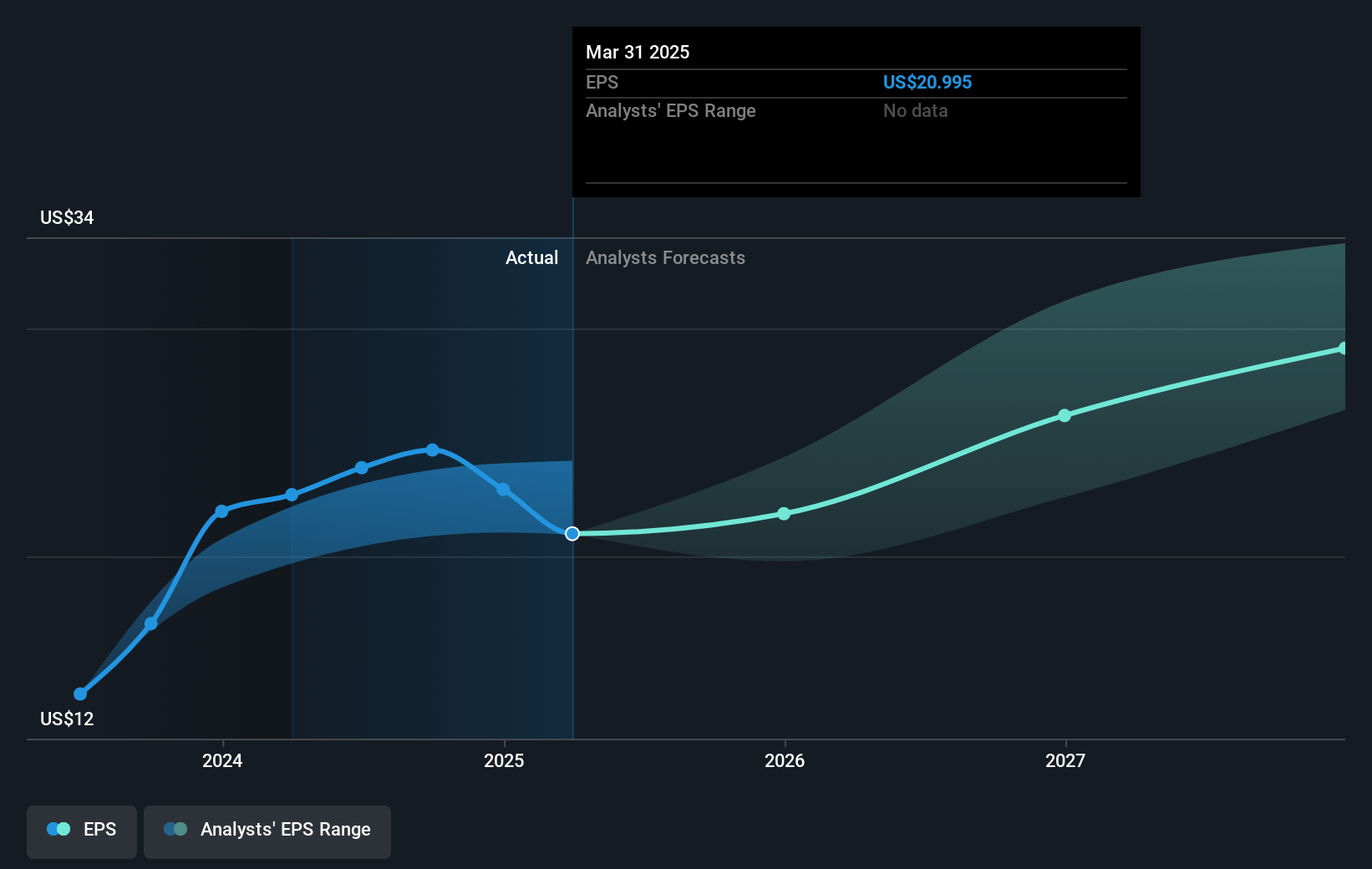The image size is (1372, 869).
Task: Click the final forecast point at the chart's right edge
Action: 1344,348
